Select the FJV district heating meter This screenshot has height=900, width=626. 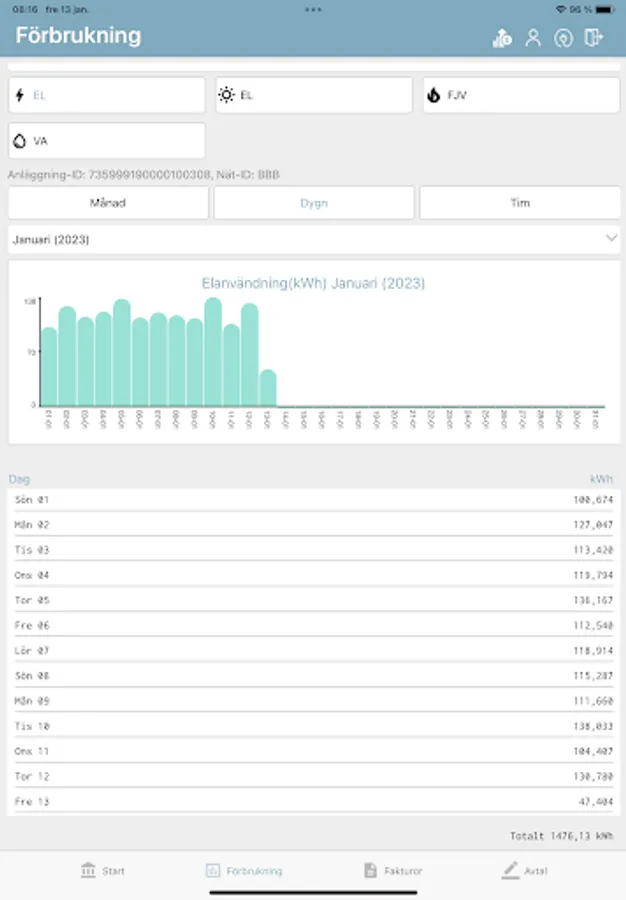(521, 95)
